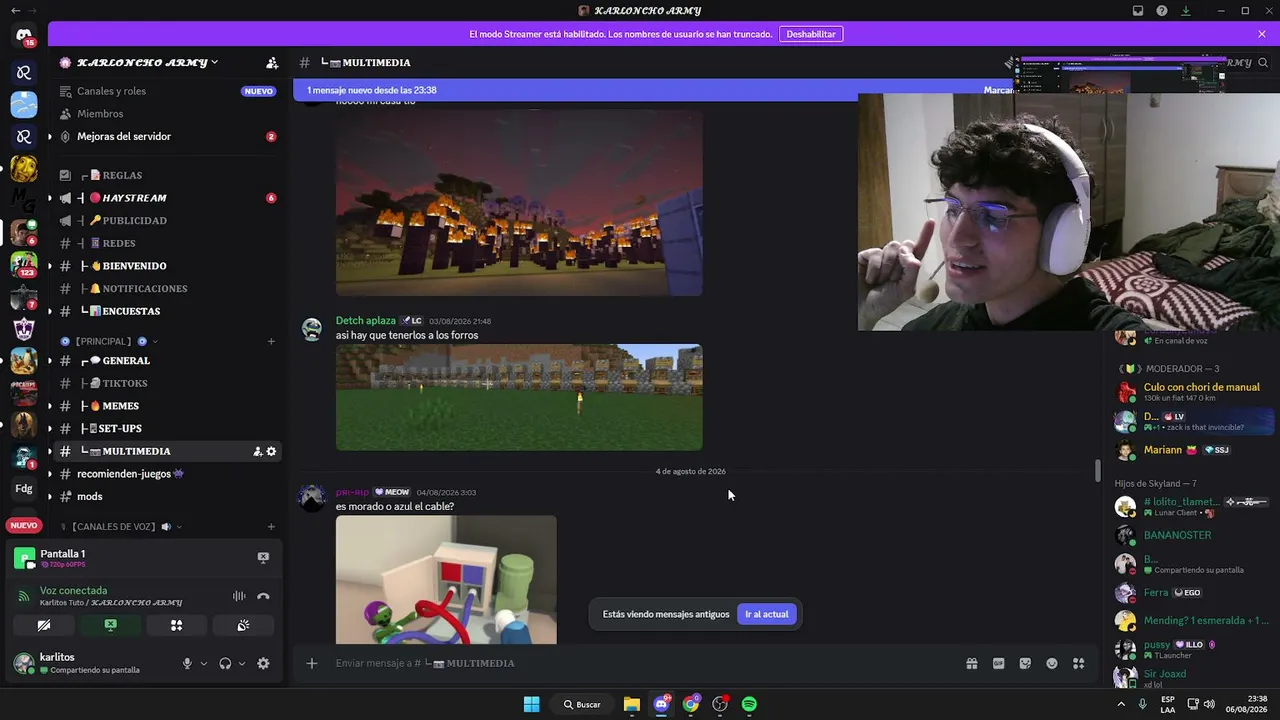Open Detch aplaza user profile name
Viewport: 1280px width, 720px height.
366,321
